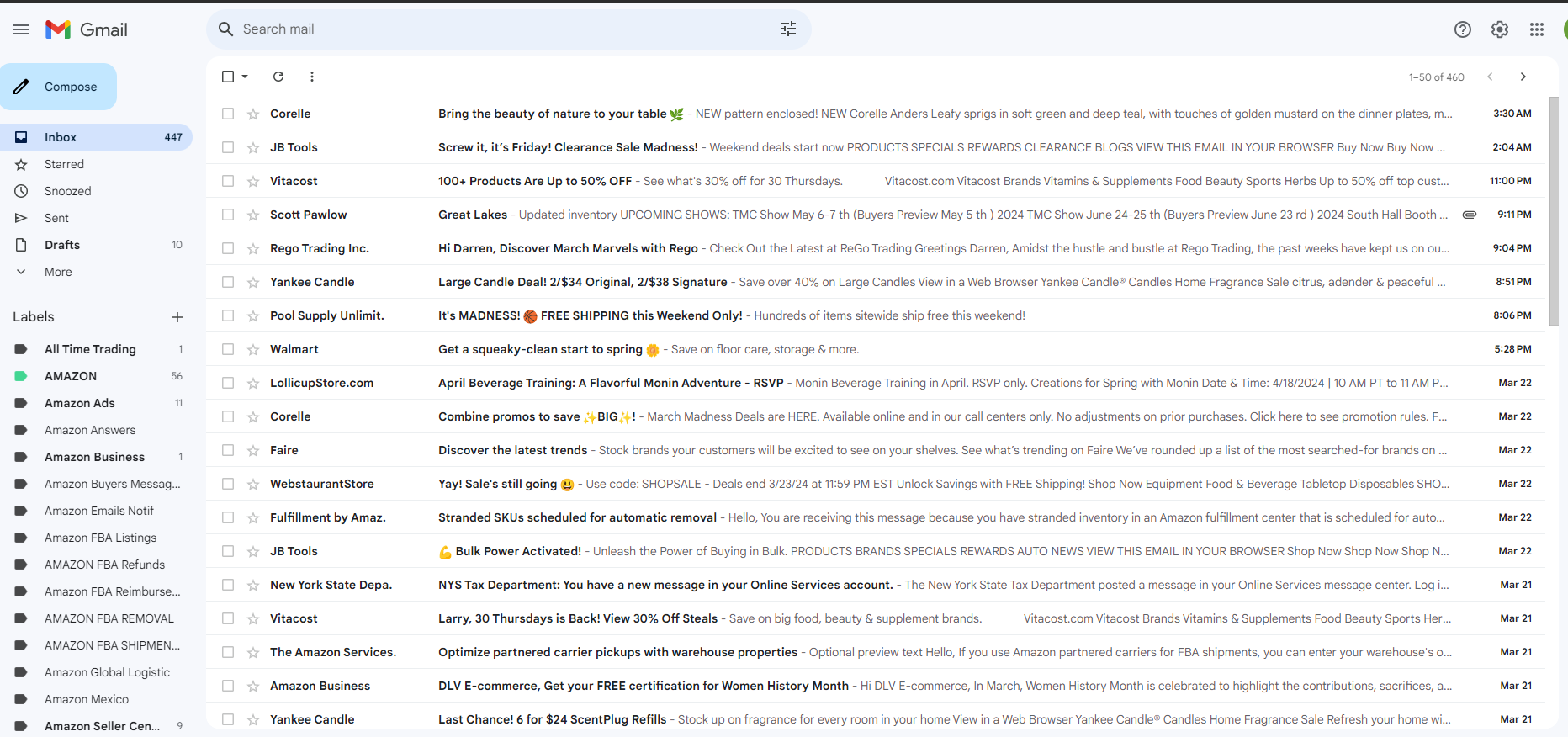The image size is (1568, 737).
Task: Star the Walmart email
Action: tap(253, 349)
